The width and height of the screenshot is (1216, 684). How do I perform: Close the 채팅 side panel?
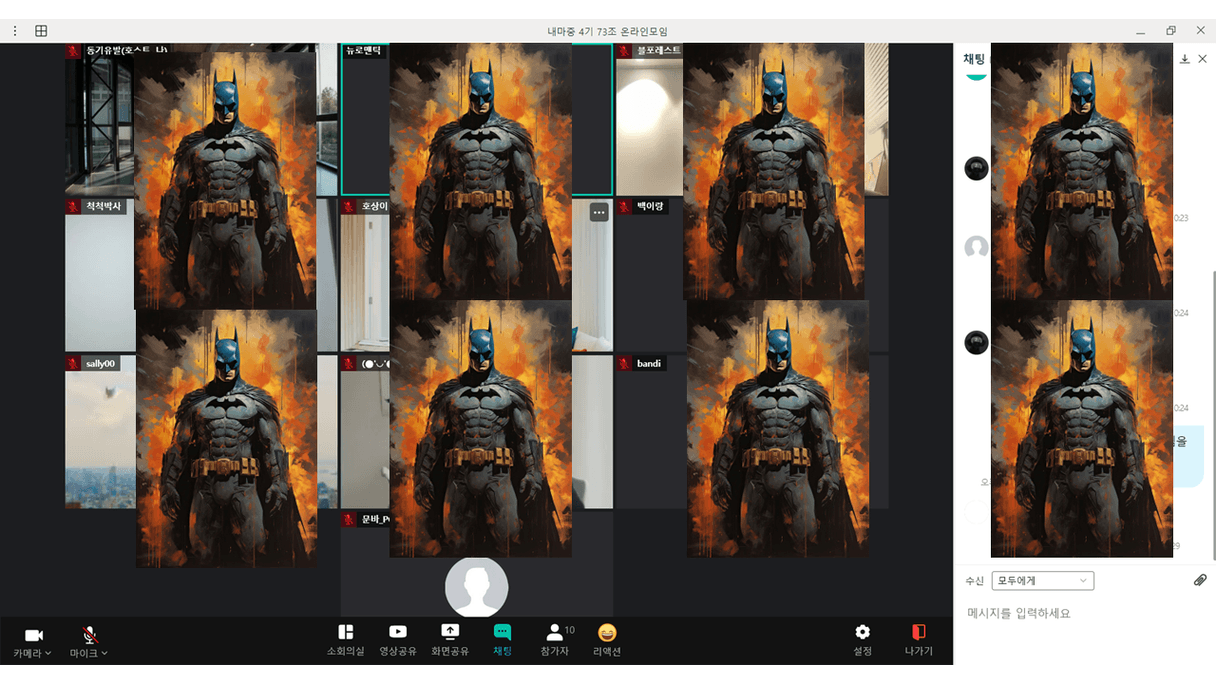[1203, 59]
